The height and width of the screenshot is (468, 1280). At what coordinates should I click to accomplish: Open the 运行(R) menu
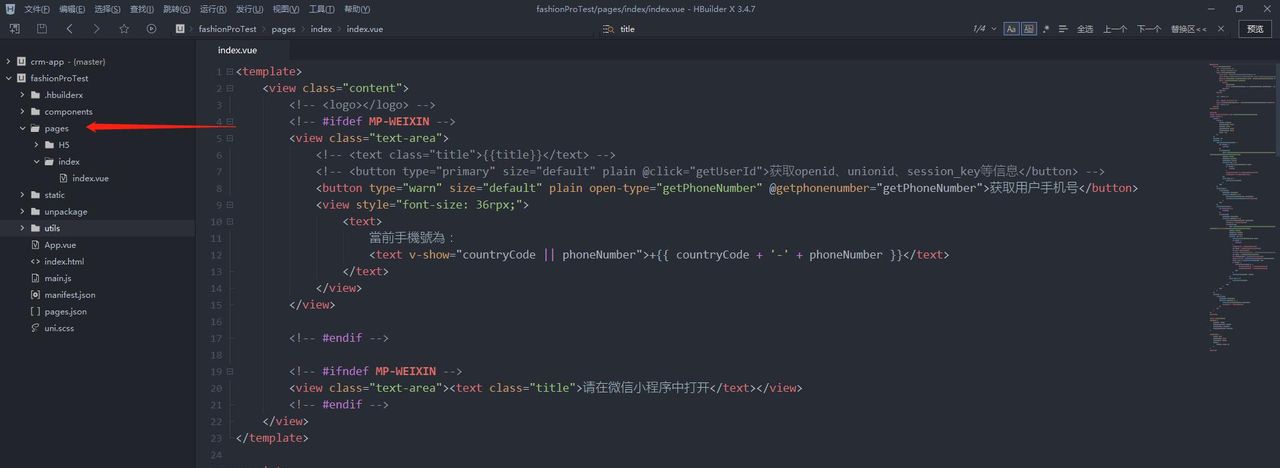213,9
